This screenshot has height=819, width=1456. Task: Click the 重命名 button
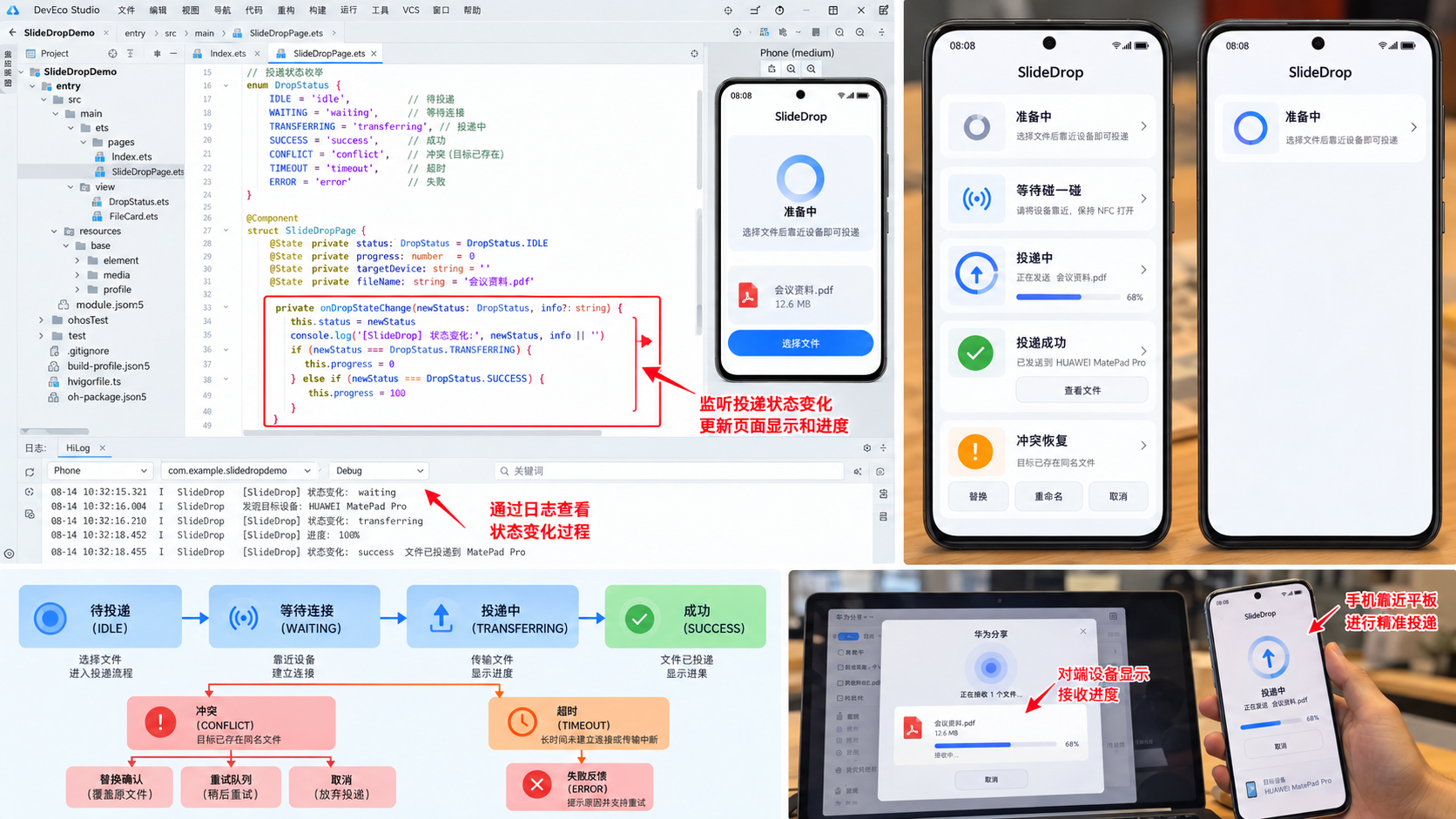click(x=1048, y=497)
